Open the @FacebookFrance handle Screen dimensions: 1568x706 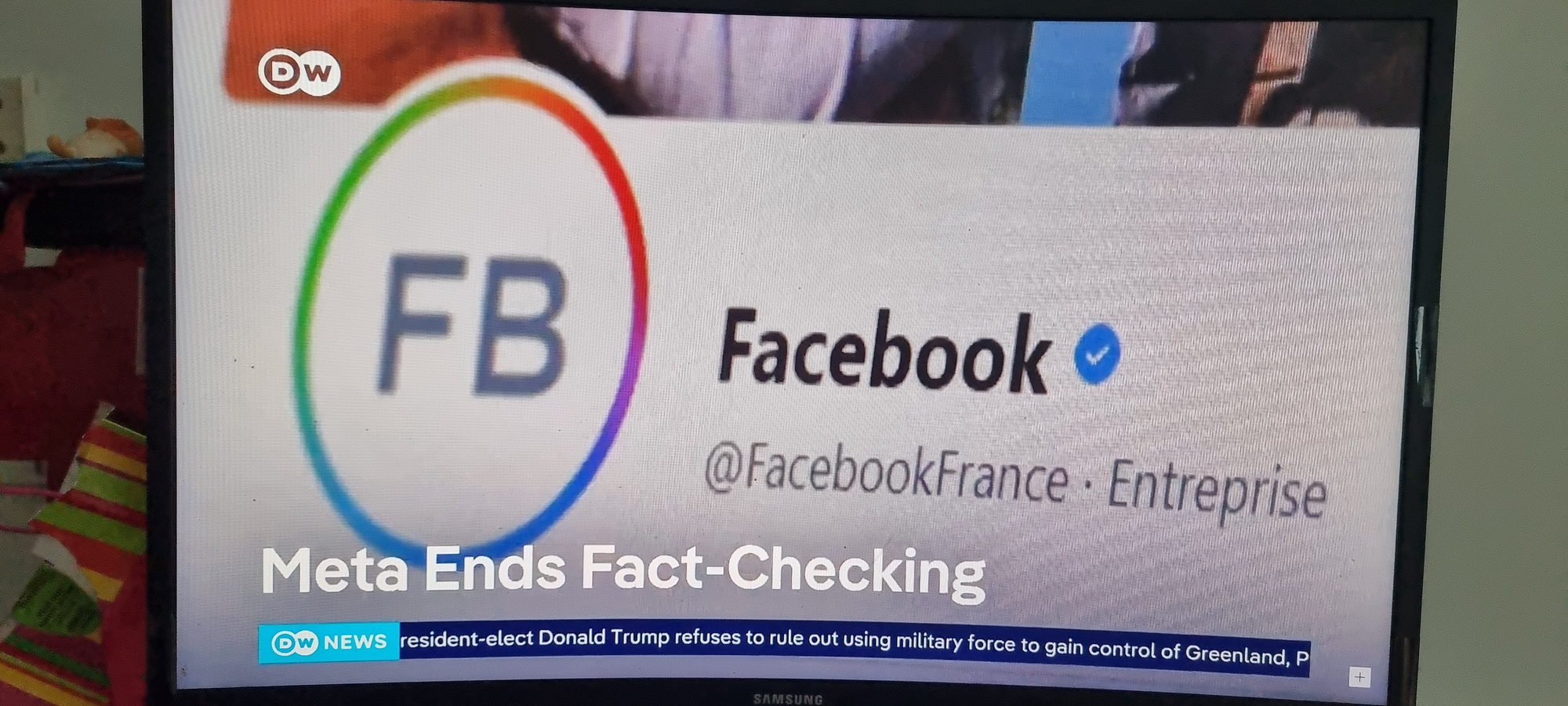tap(886, 471)
